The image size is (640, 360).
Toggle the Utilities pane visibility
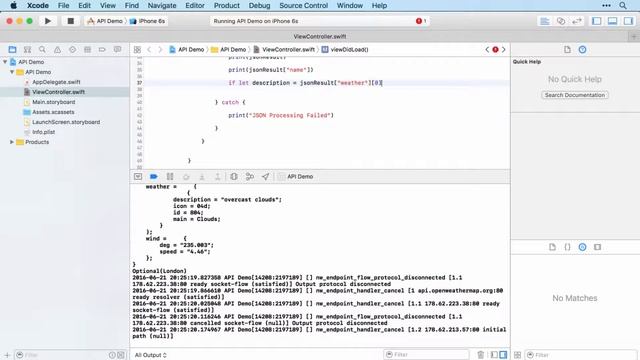pos(628,21)
